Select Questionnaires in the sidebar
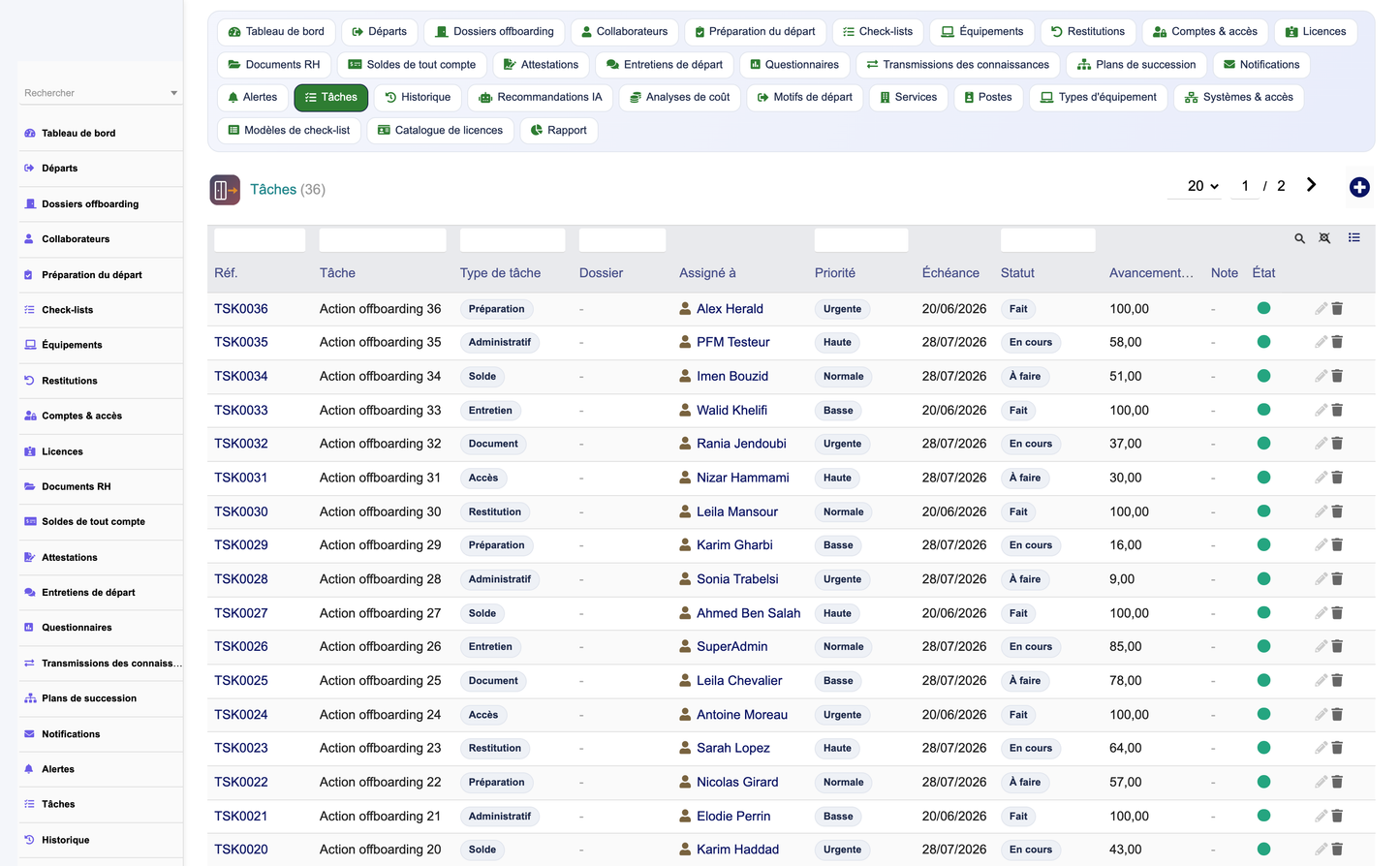 101,628
